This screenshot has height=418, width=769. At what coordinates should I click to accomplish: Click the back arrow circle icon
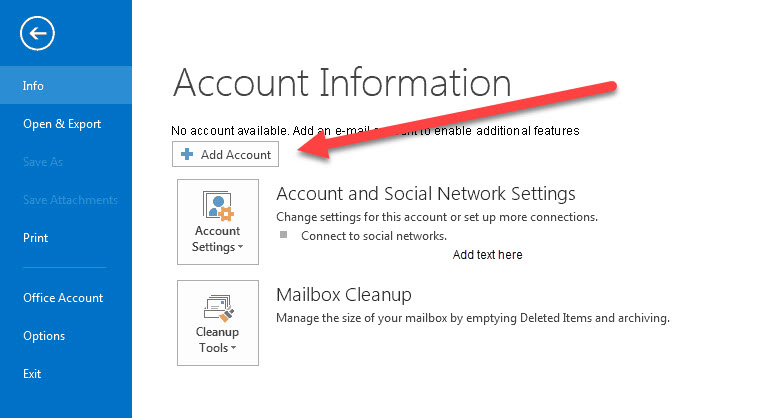[37, 33]
